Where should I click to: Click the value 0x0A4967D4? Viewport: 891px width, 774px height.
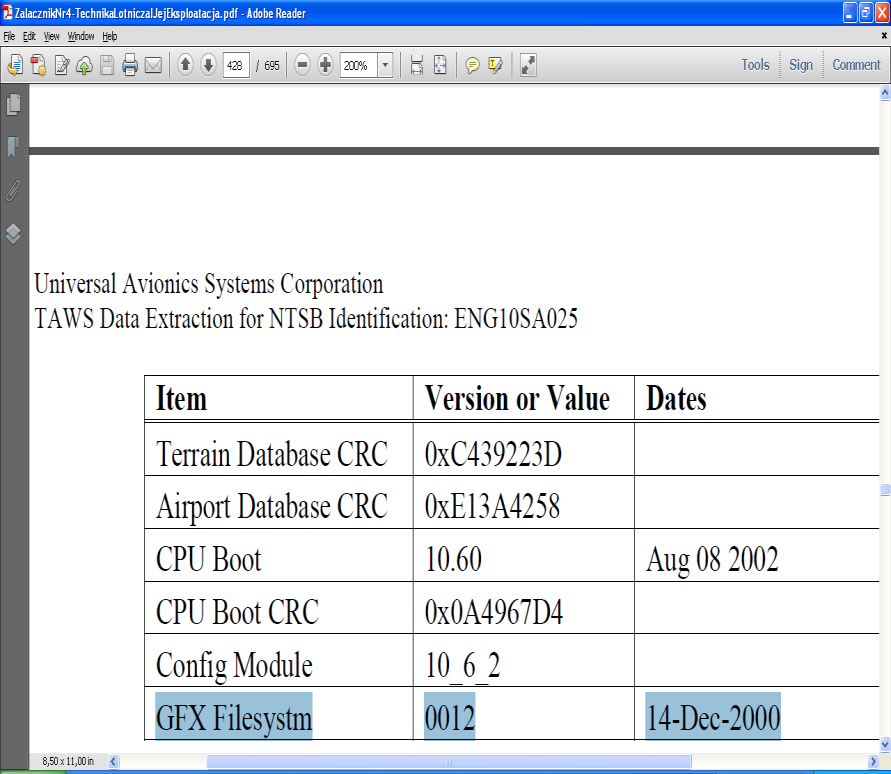(x=494, y=612)
